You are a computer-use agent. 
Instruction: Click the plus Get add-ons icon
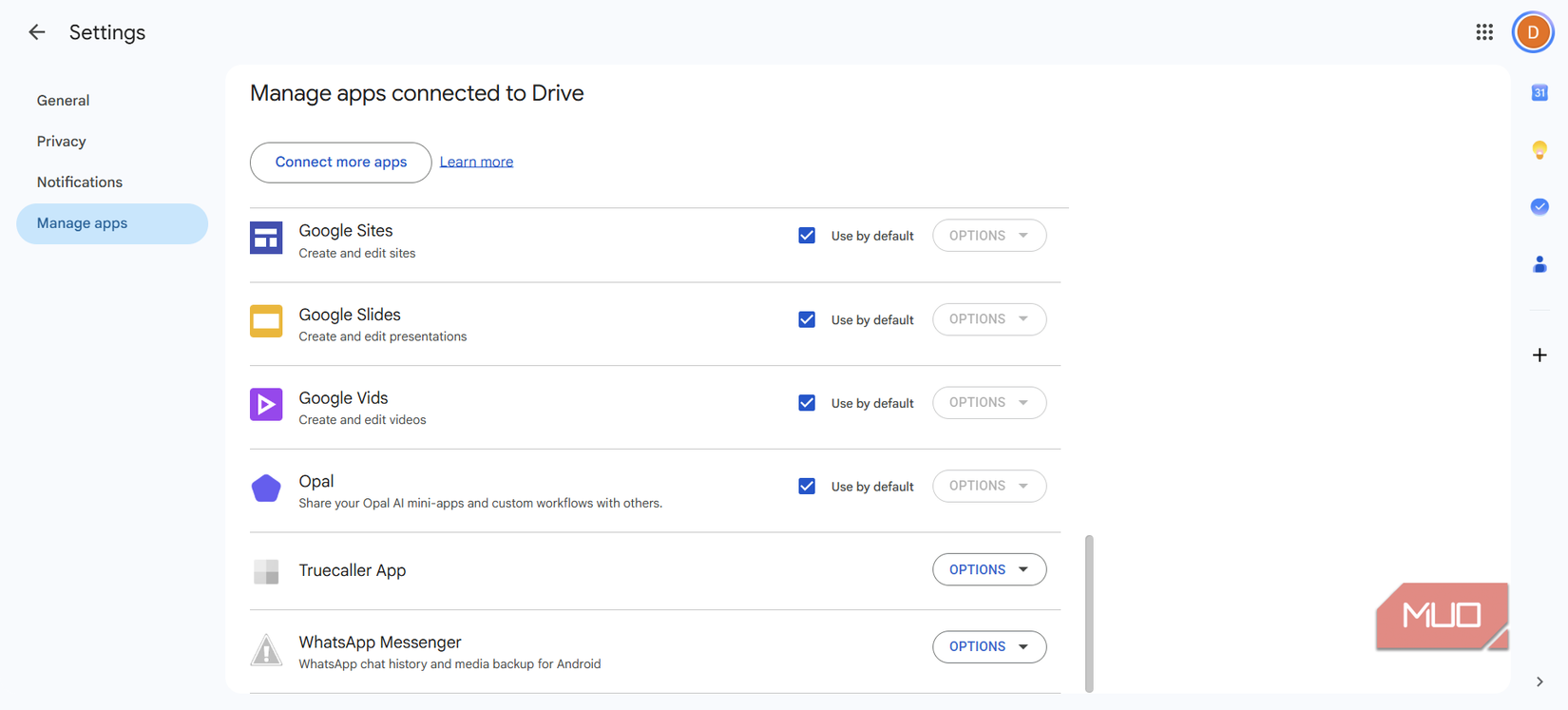point(1539,355)
